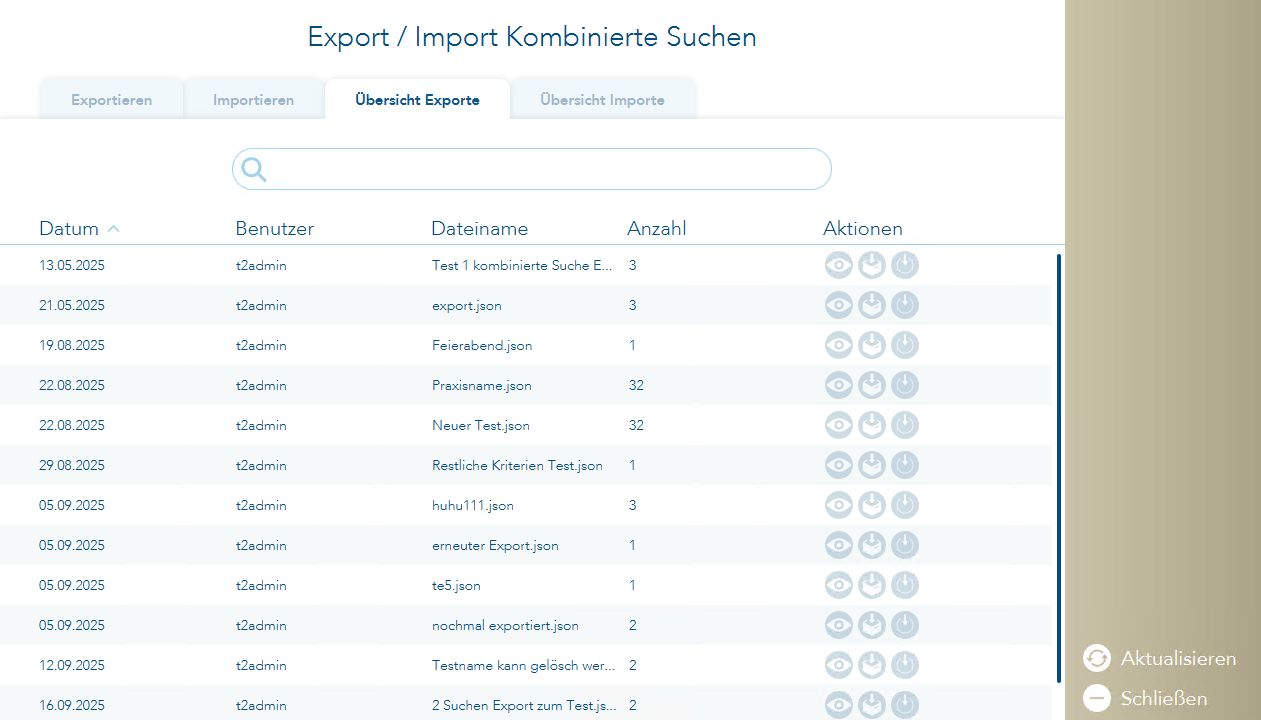Click the eye icon for Praxisname.json
1261x720 pixels.
838,385
